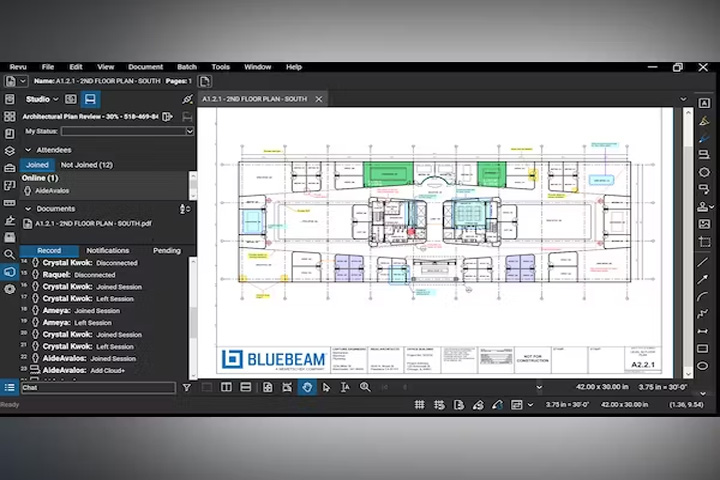
Task: Select the Callout tool in right toolbar
Action: click(x=704, y=189)
